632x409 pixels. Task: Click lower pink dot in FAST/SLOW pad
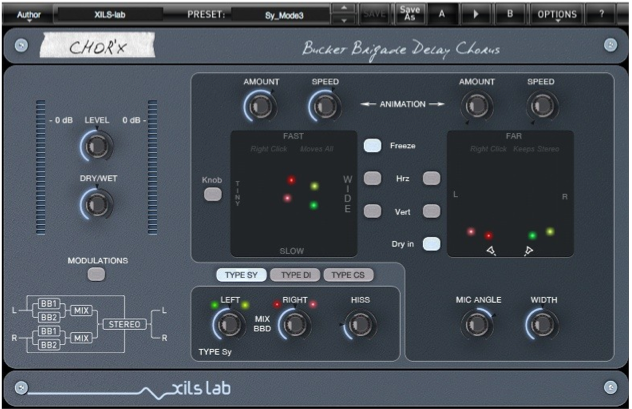[287, 198]
